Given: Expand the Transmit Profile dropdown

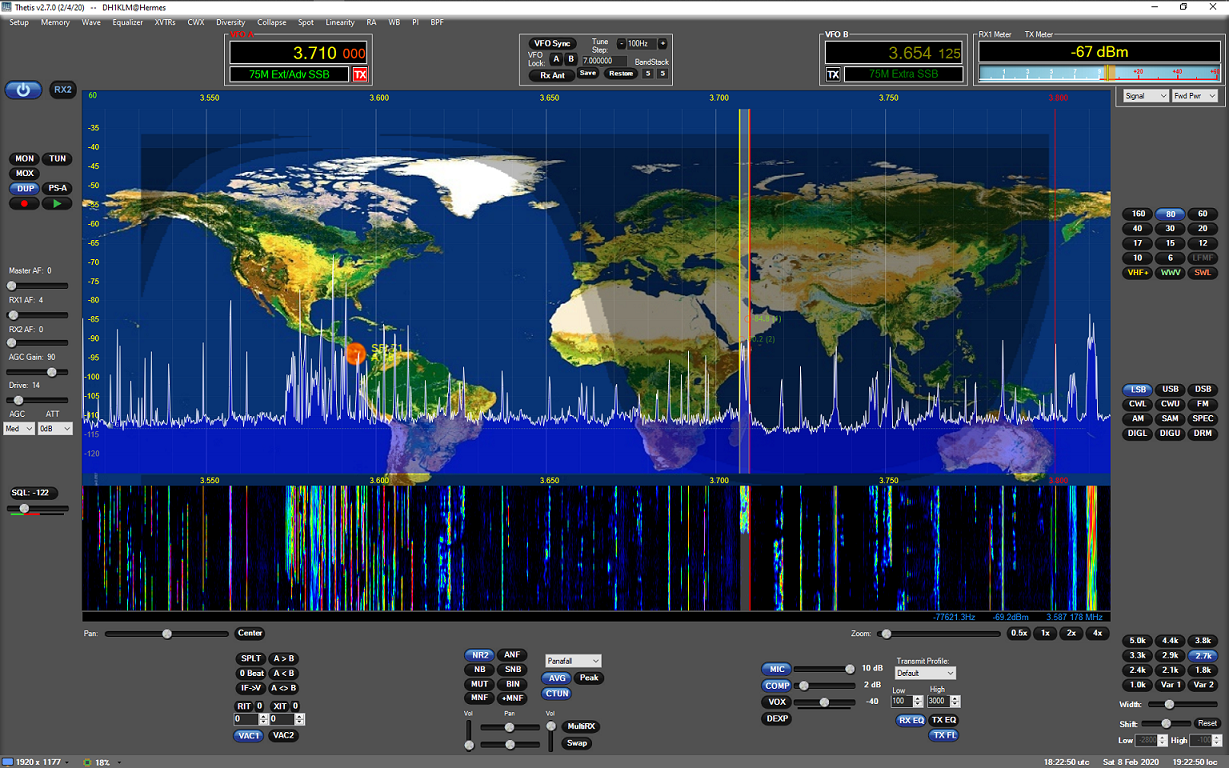Looking at the screenshot, I should pos(925,673).
